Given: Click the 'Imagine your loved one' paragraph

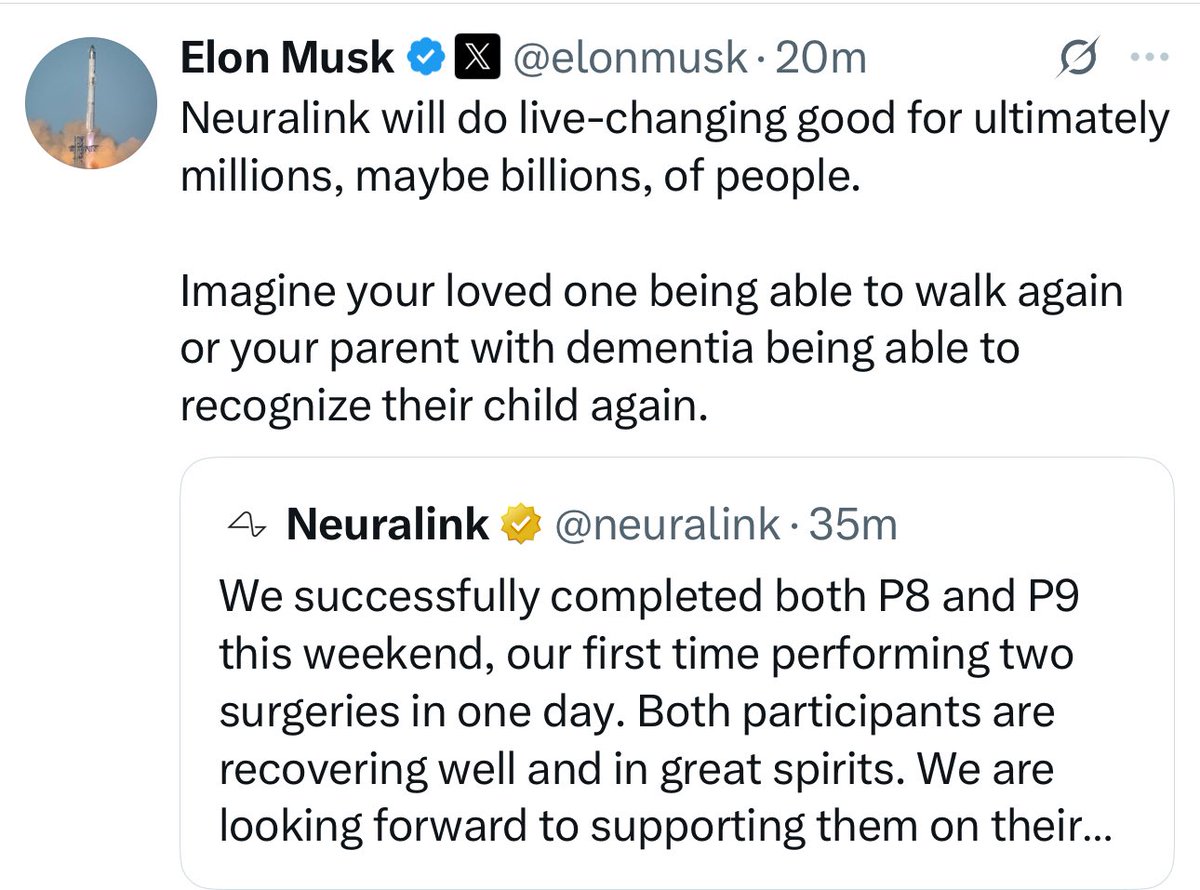Looking at the screenshot, I should (x=650, y=348).
